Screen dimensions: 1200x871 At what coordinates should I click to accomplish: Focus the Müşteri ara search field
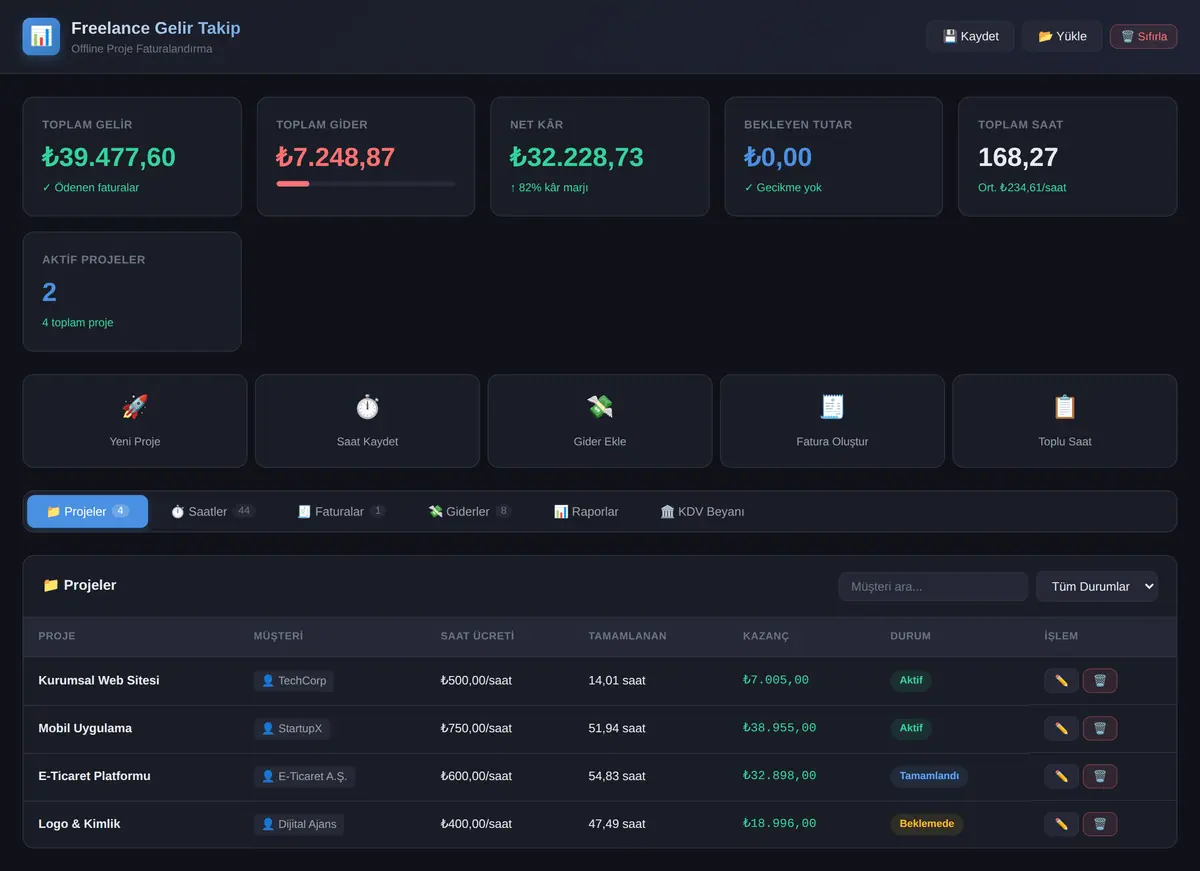tap(933, 587)
